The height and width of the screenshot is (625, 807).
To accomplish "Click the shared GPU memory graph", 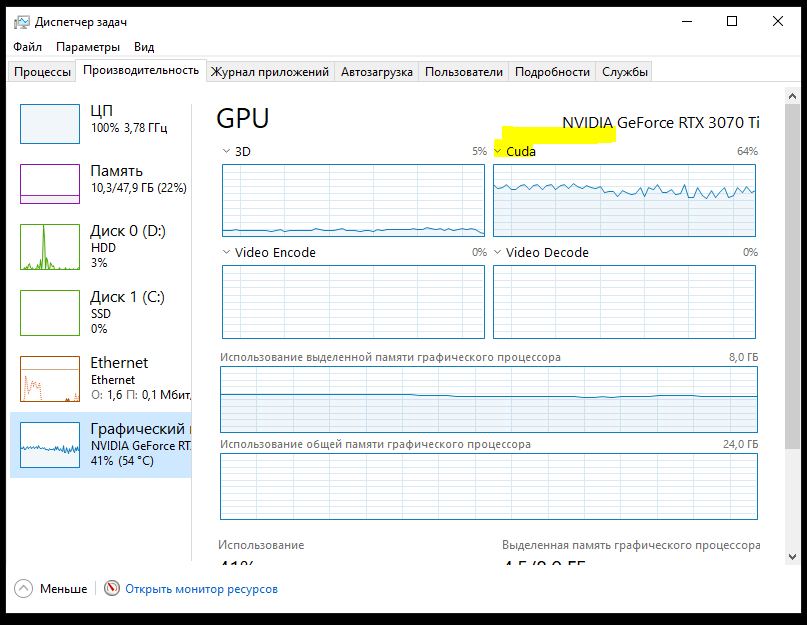I will click(x=489, y=487).
